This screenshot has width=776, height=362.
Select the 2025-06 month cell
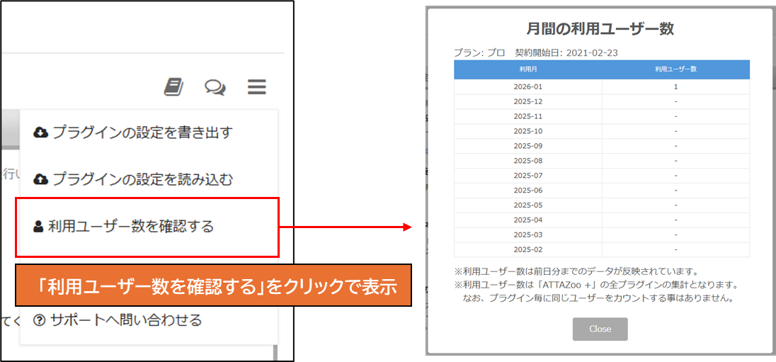coord(528,191)
